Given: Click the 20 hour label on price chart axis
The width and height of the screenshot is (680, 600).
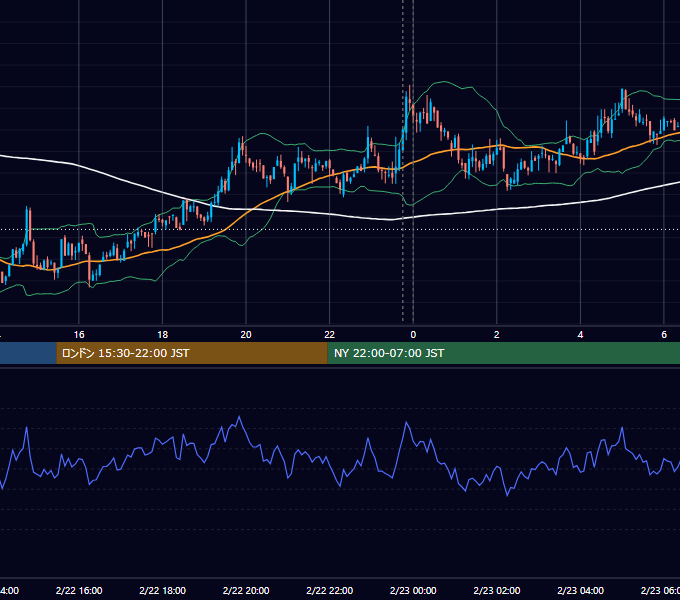Looking at the screenshot, I should click(246, 335).
